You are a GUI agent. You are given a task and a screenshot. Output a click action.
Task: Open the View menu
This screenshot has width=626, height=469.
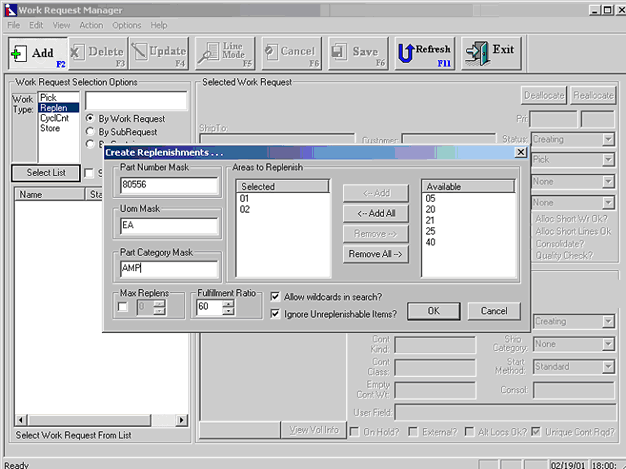click(x=61, y=25)
